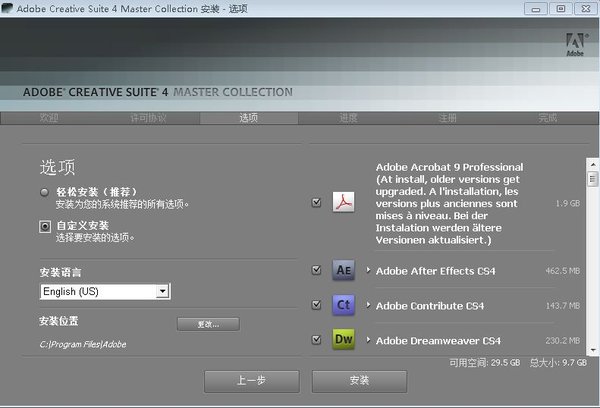Expand Adobe After Effects CS4 components
This screenshot has height=408, width=600.
click(x=368, y=270)
